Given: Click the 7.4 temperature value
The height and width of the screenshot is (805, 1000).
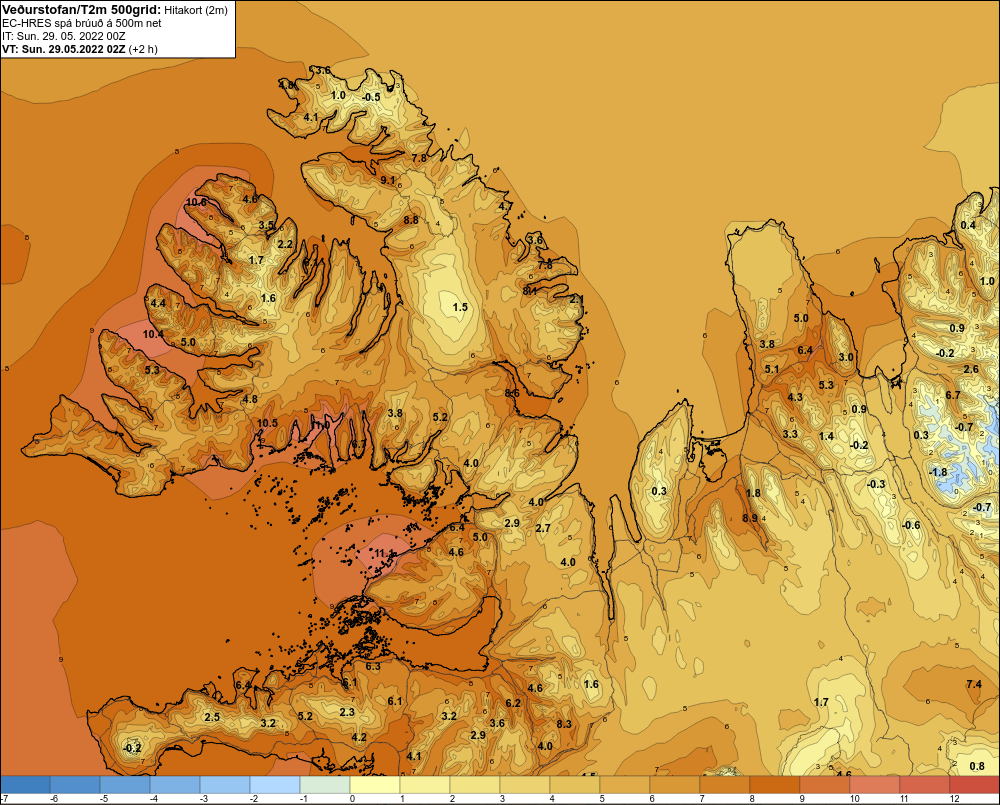Looking at the screenshot, I should coord(974,684).
